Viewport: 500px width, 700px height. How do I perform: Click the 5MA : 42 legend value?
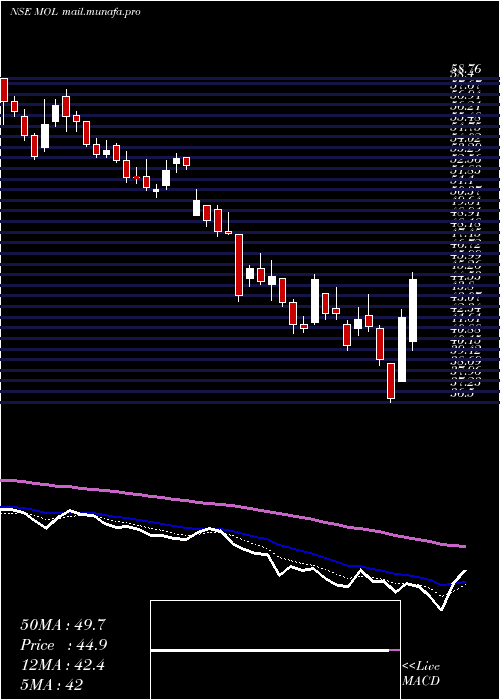(51, 685)
